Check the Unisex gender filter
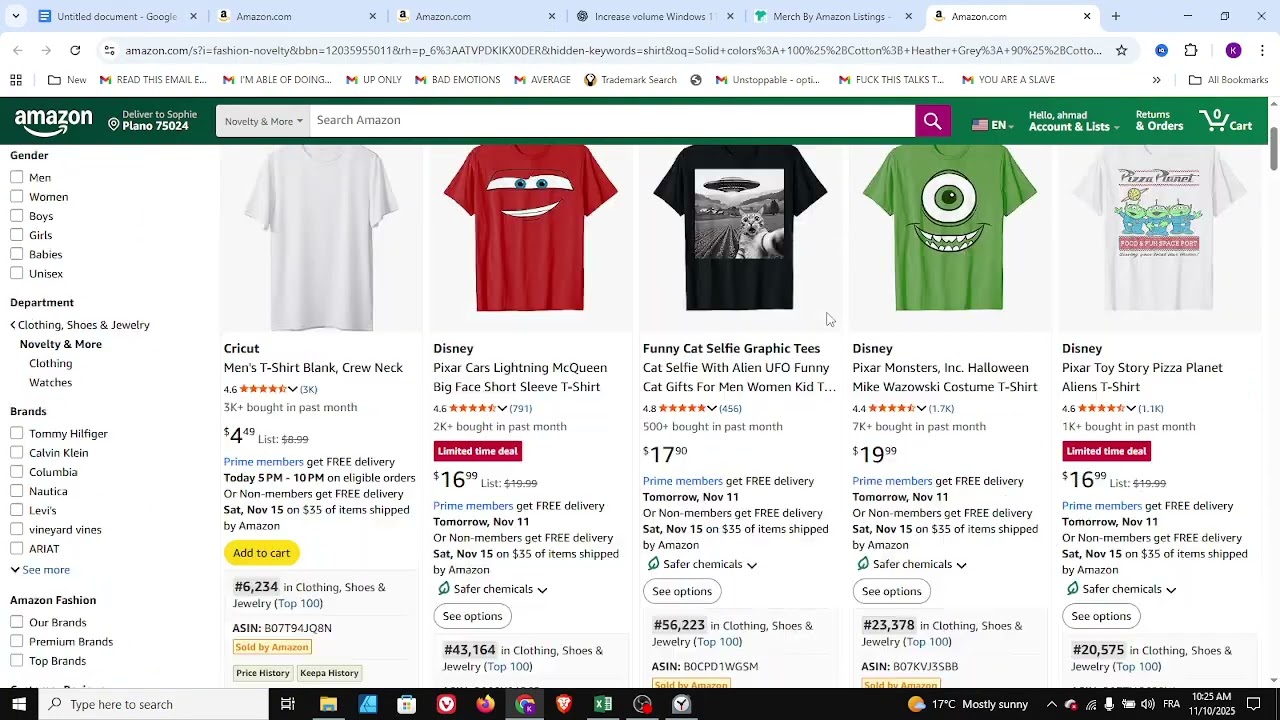Viewport: 1280px width, 720px height. coord(17,273)
